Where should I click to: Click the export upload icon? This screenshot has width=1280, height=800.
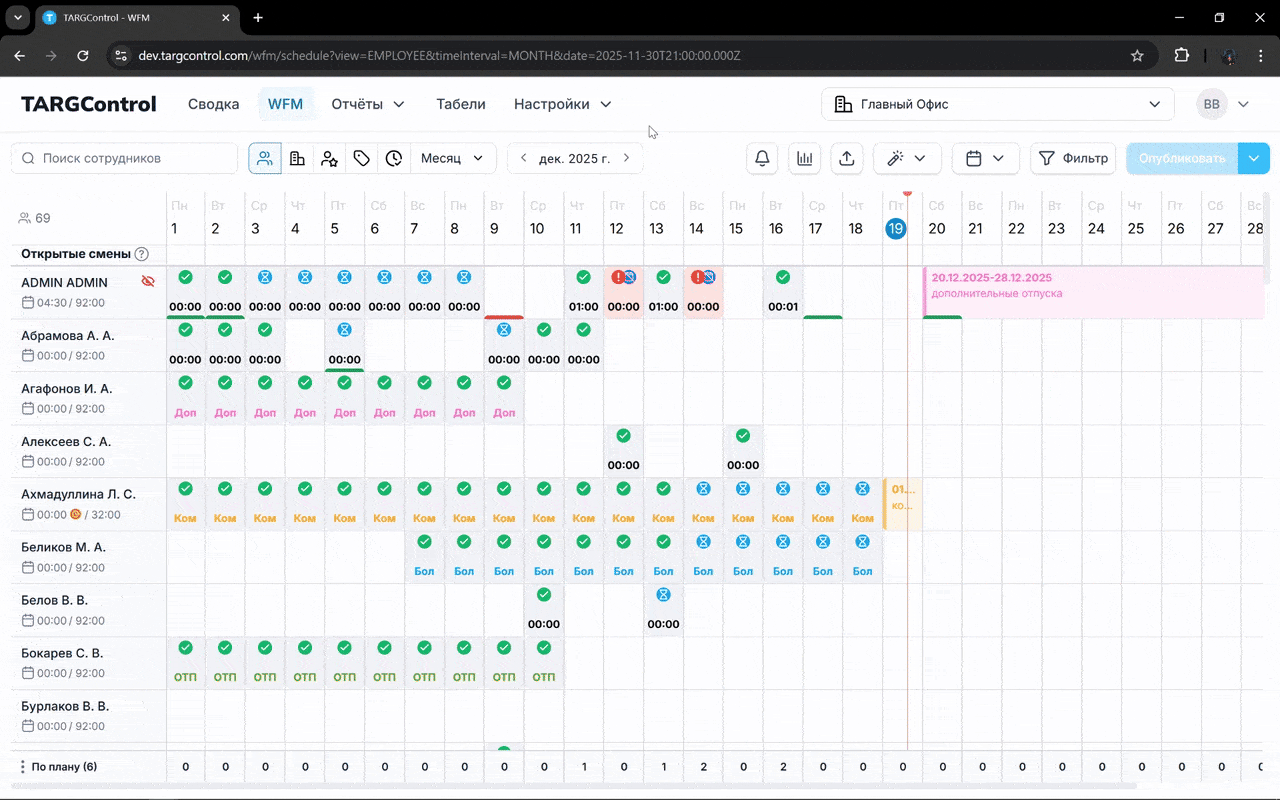[846, 158]
